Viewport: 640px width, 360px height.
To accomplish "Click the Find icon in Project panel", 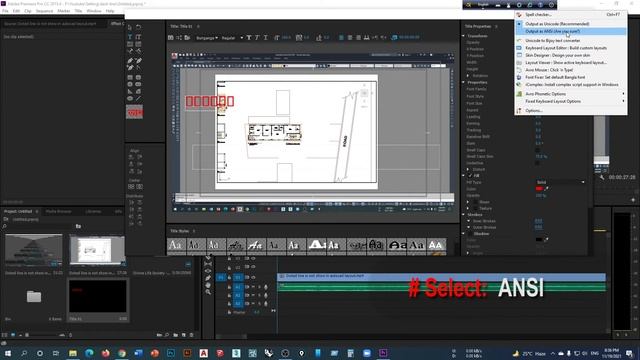I will 167,335.
